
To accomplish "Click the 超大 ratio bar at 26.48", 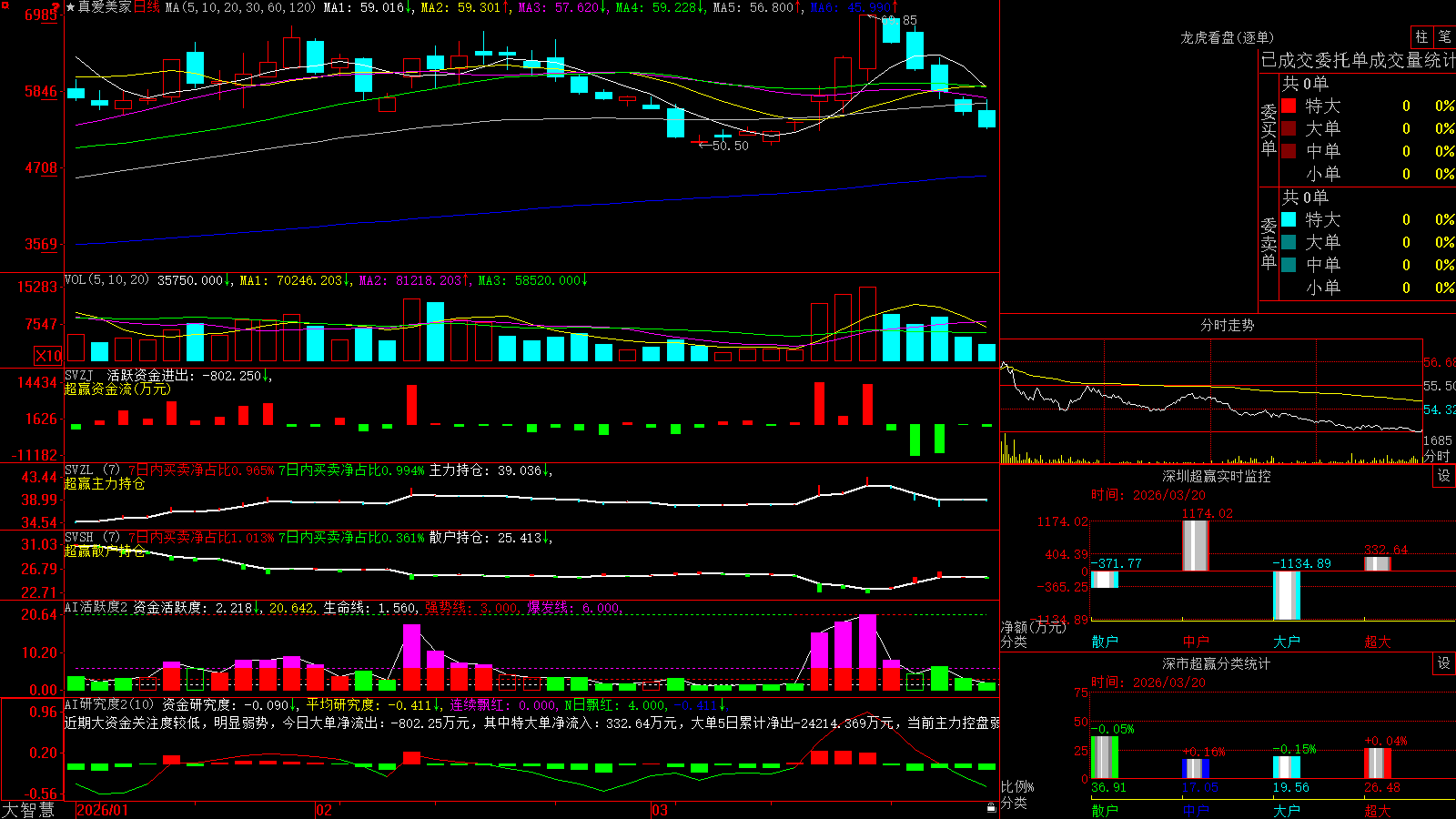I will (x=1378, y=763).
